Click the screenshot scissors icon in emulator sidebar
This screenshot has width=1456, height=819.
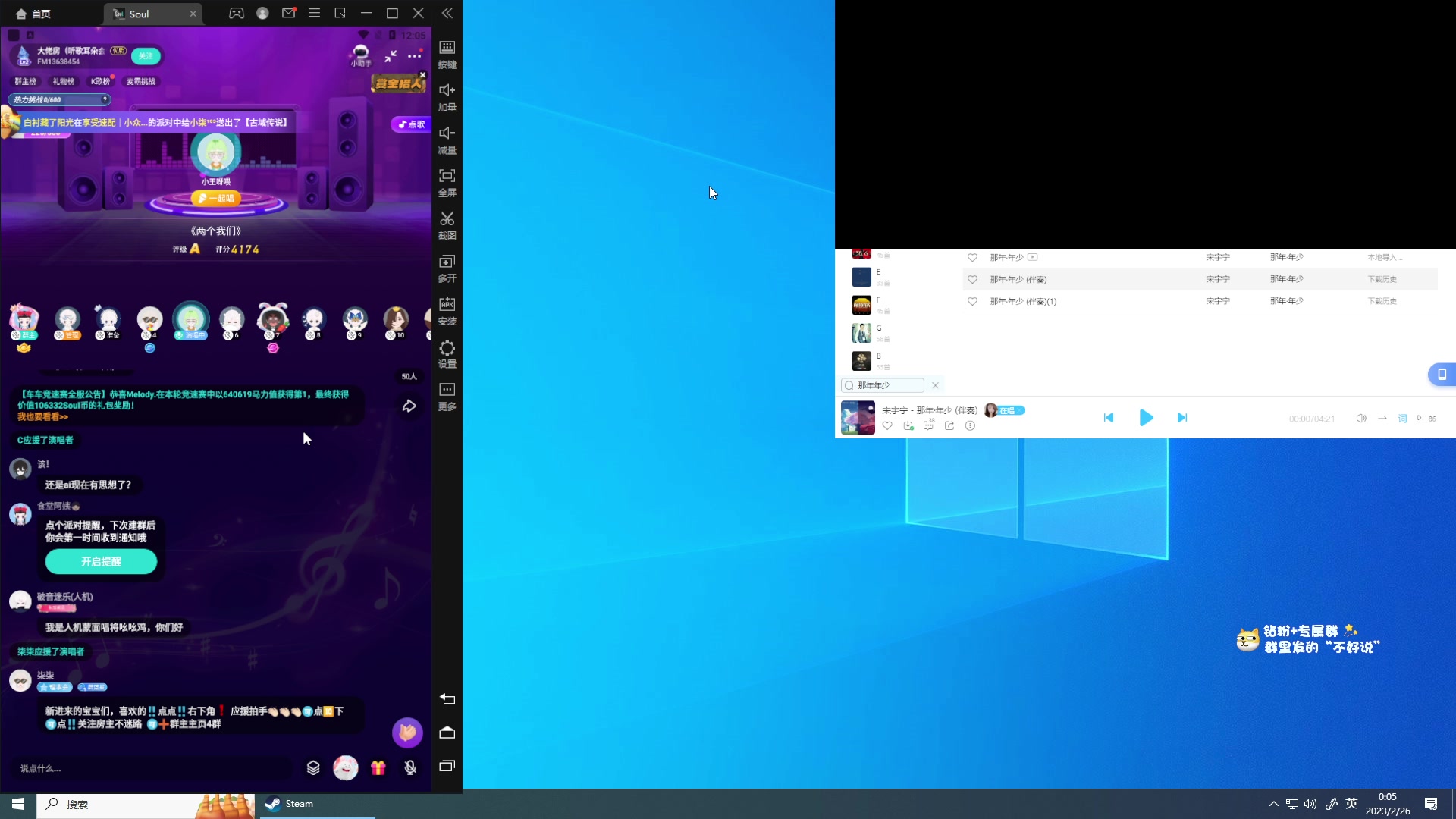tap(447, 219)
